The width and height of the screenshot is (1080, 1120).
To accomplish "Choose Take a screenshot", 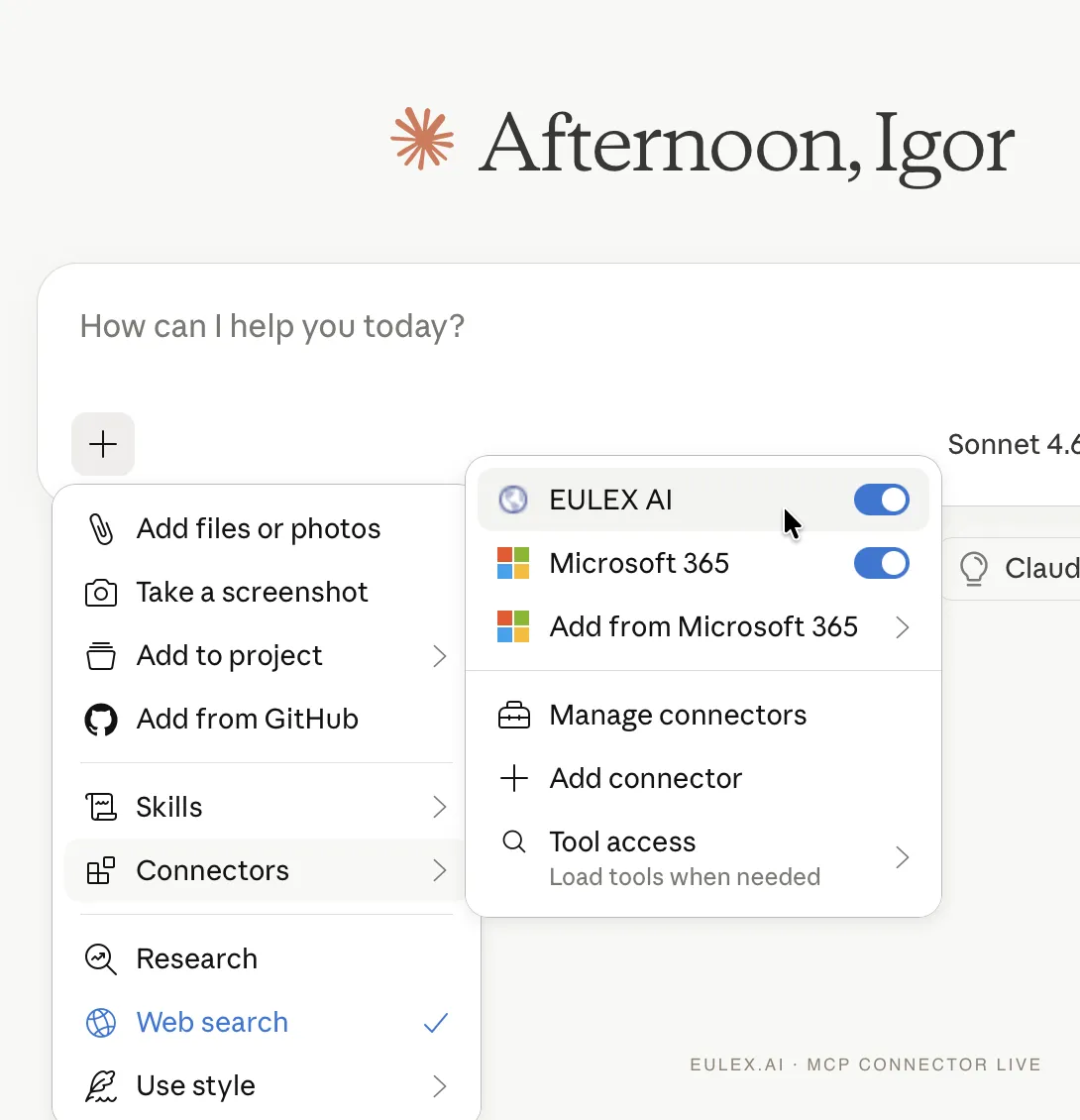I will point(260,593).
